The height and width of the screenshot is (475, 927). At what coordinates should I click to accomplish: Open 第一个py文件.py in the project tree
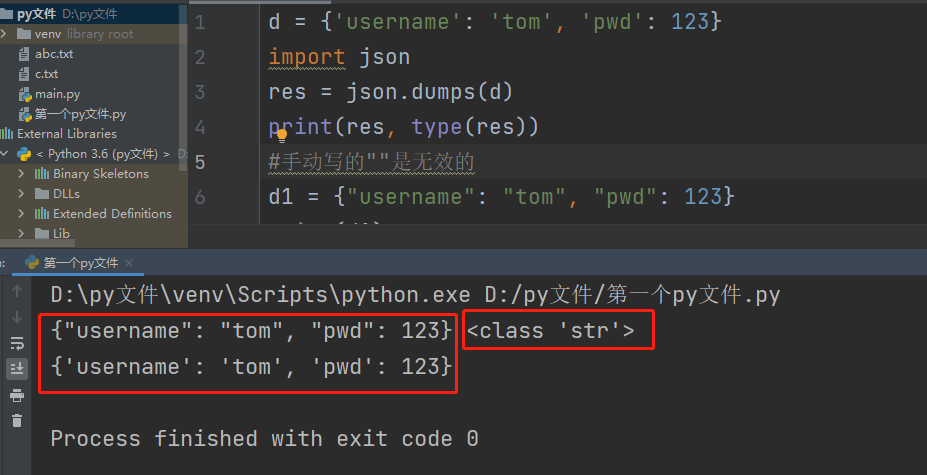pyautogui.click(x=79, y=114)
